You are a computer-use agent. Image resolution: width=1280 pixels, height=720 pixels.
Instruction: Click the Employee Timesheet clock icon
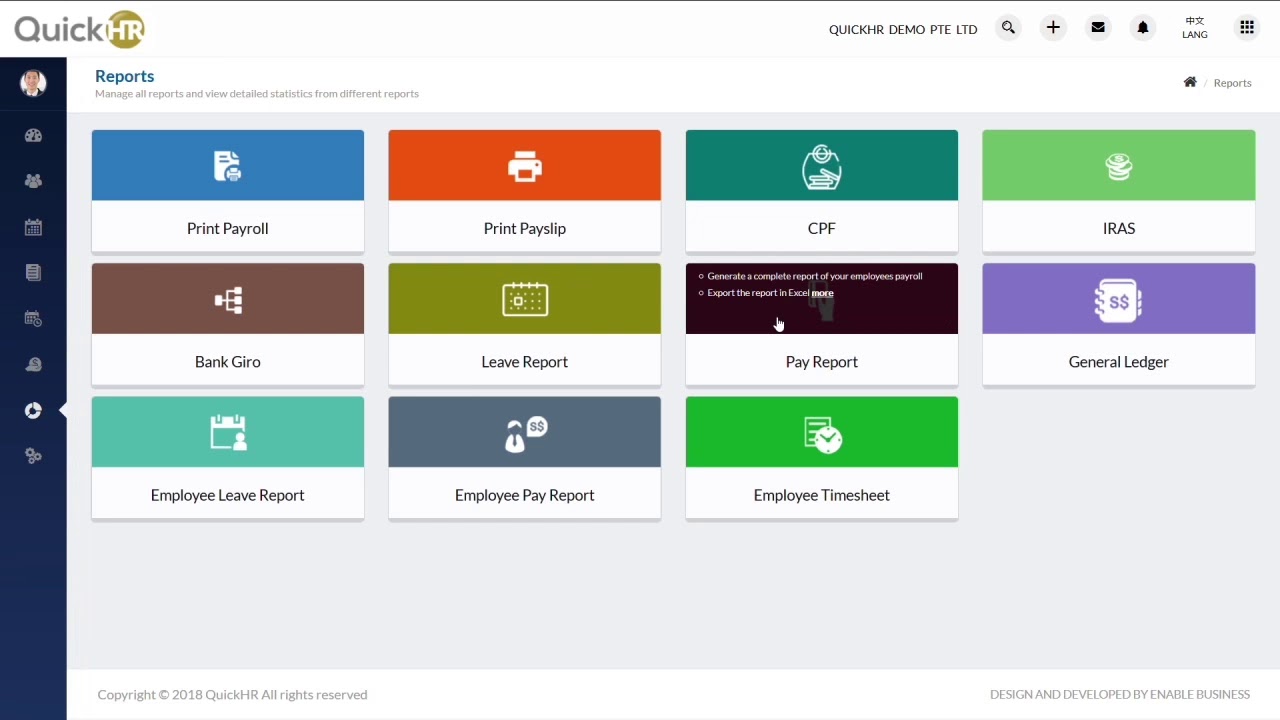point(822,434)
